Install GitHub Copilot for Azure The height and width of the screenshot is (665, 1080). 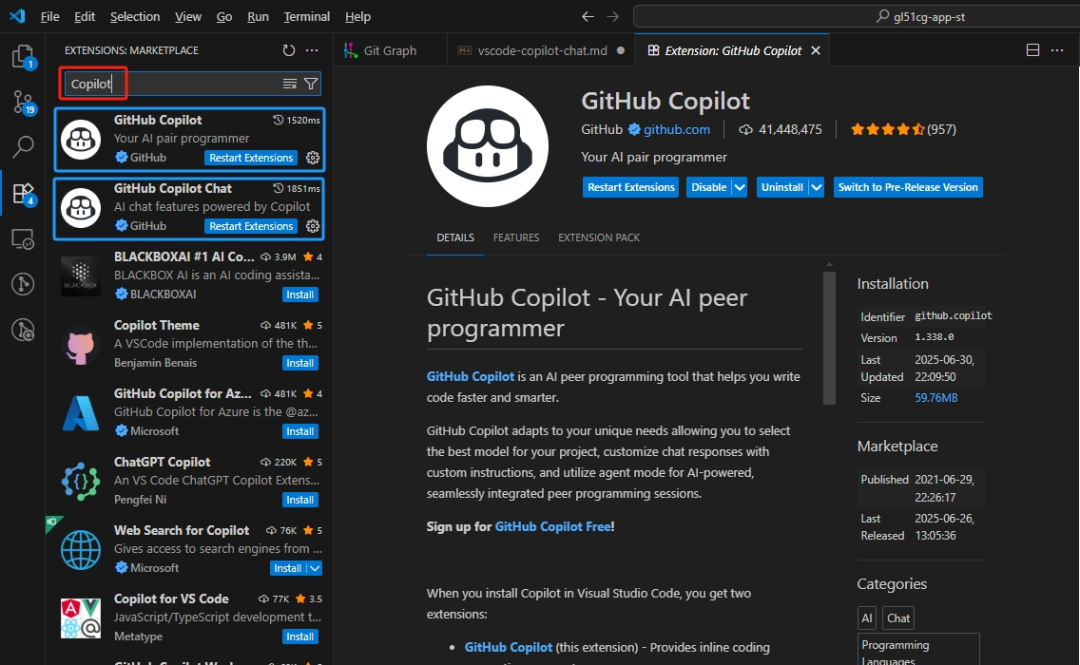click(300, 431)
